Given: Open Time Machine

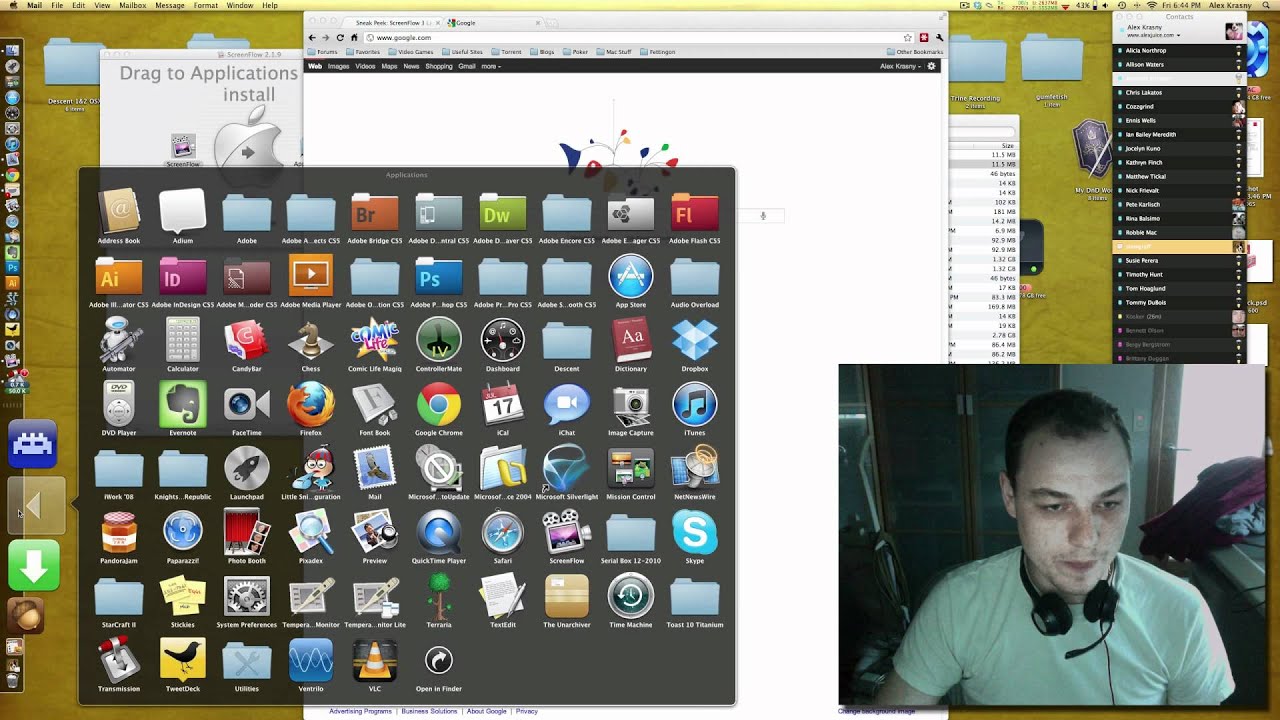Looking at the screenshot, I should click(631, 597).
